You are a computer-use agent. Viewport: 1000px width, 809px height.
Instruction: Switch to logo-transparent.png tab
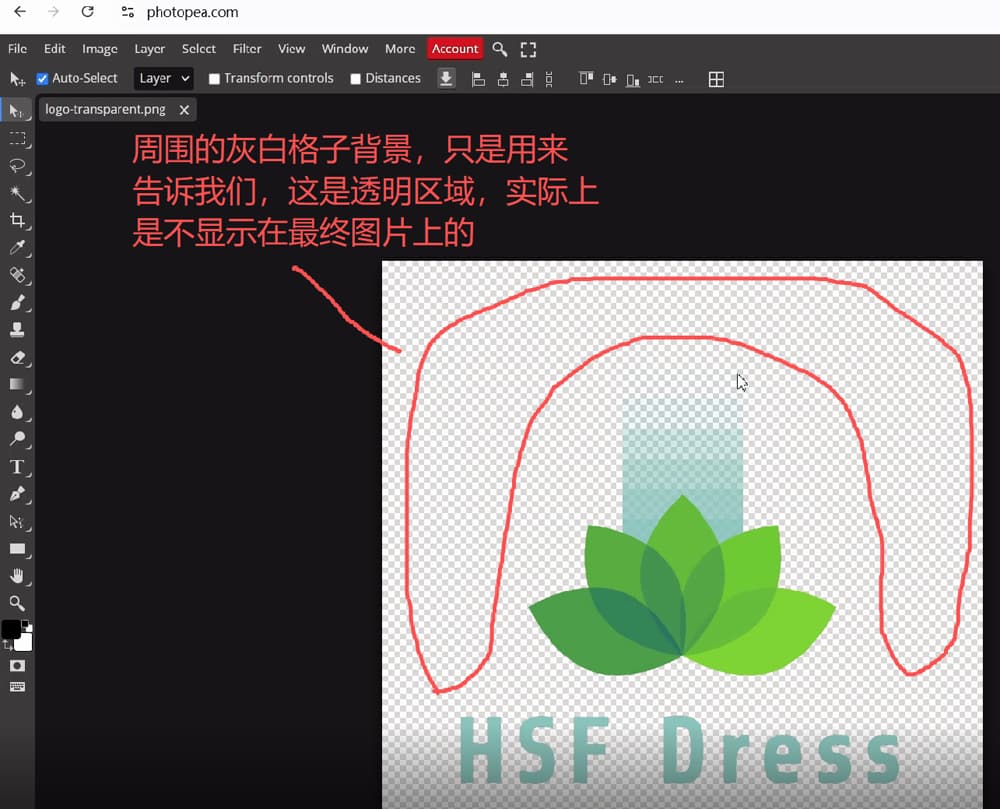105,110
